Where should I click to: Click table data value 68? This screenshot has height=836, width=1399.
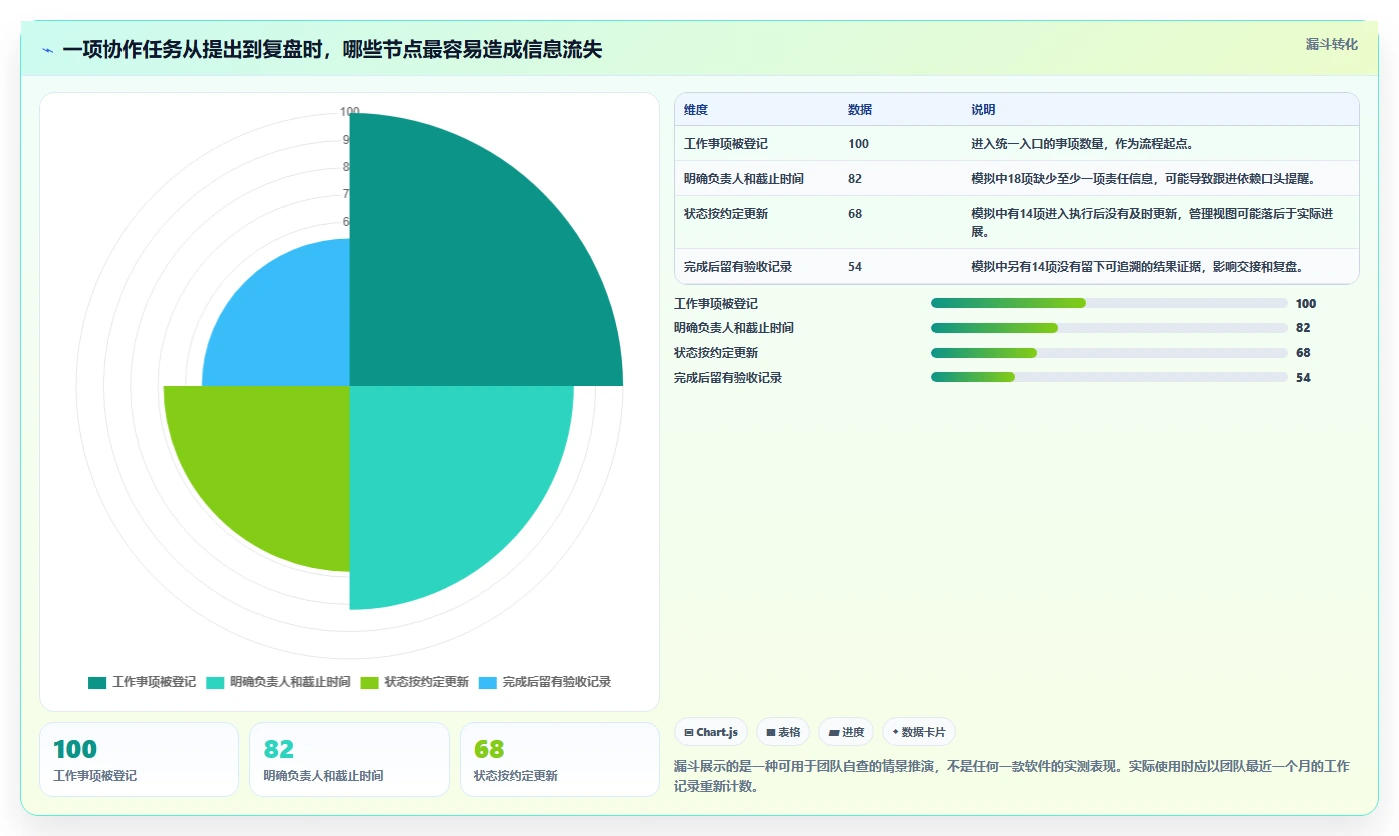coord(855,214)
